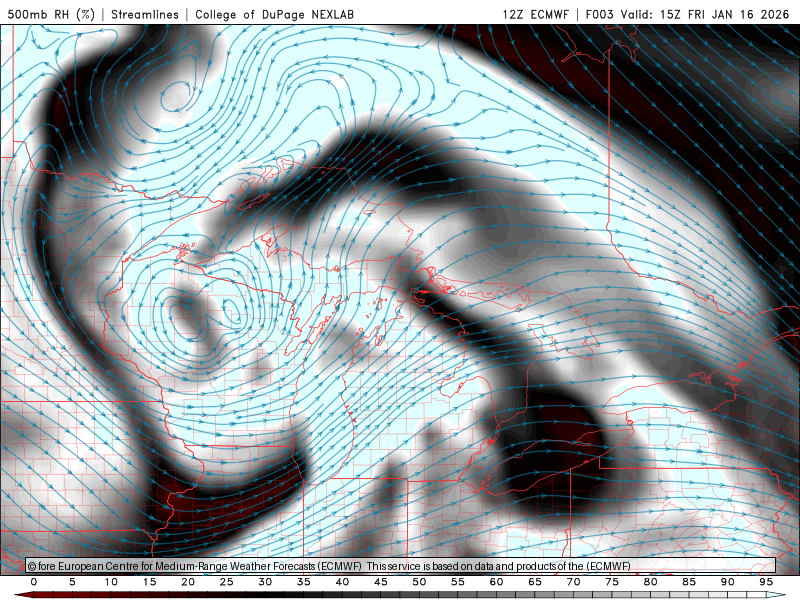Click the '65' value on color scale
The height and width of the screenshot is (600, 800).
coord(535,582)
